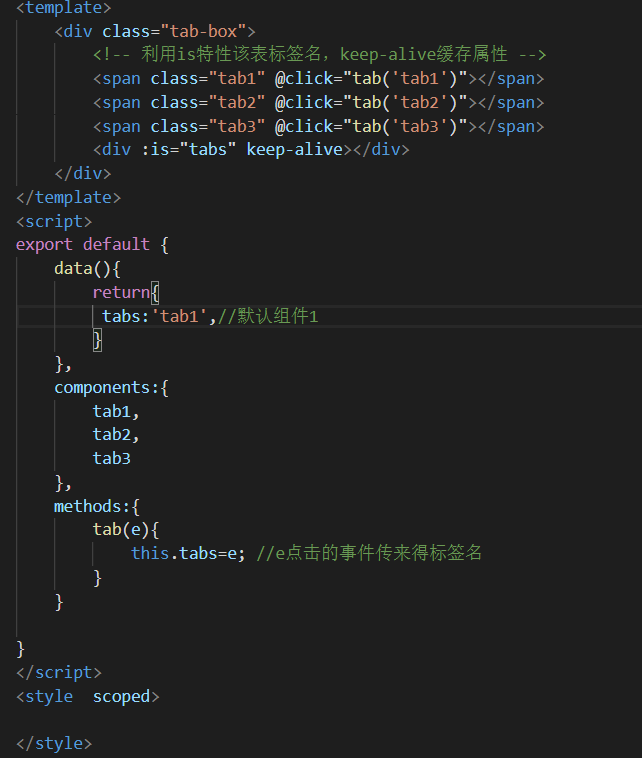This screenshot has height=758, width=642.
Task: Click the :is="tabs" attribute
Action: [189, 149]
